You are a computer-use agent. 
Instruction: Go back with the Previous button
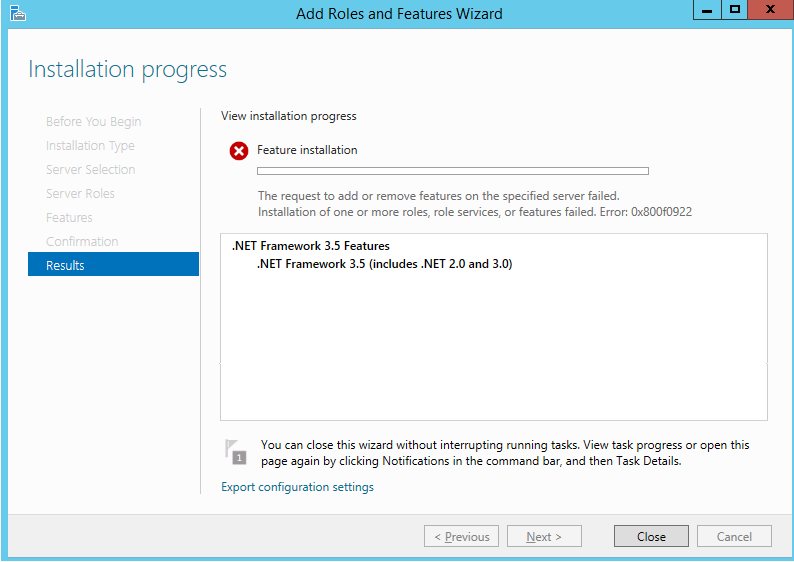coord(461,536)
